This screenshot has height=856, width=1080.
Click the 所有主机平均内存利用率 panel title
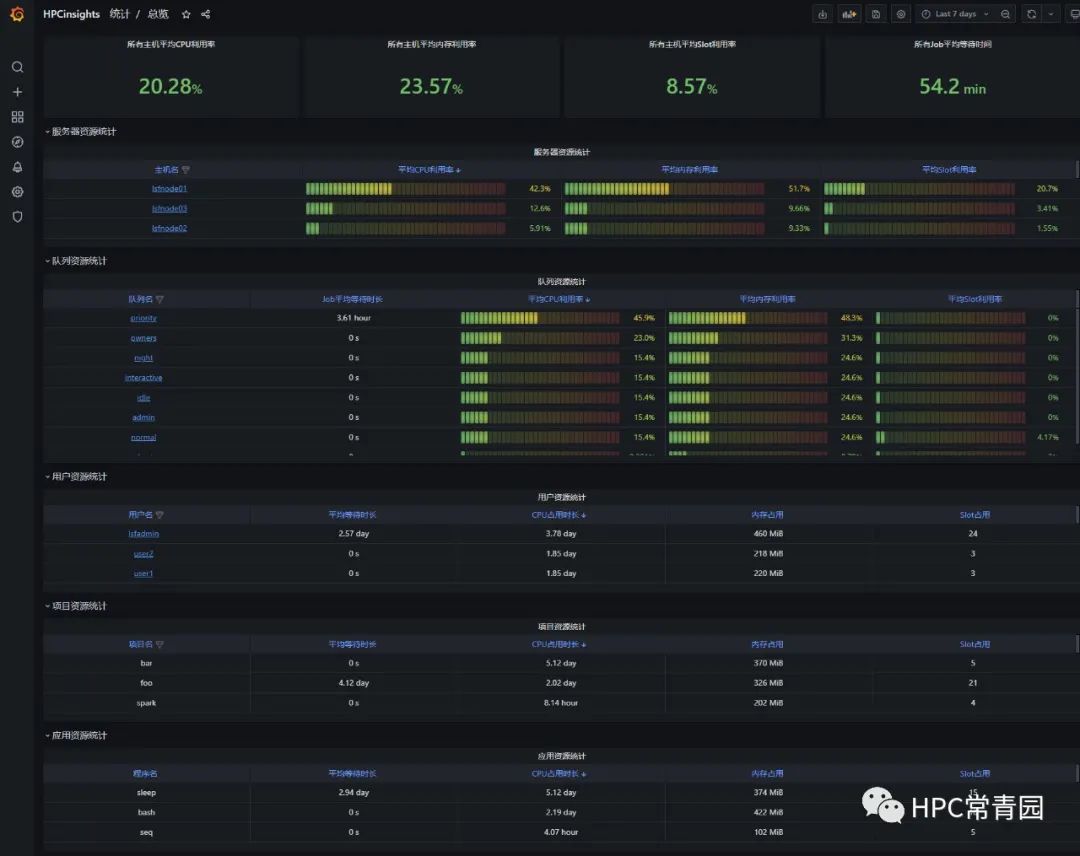(x=431, y=44)
